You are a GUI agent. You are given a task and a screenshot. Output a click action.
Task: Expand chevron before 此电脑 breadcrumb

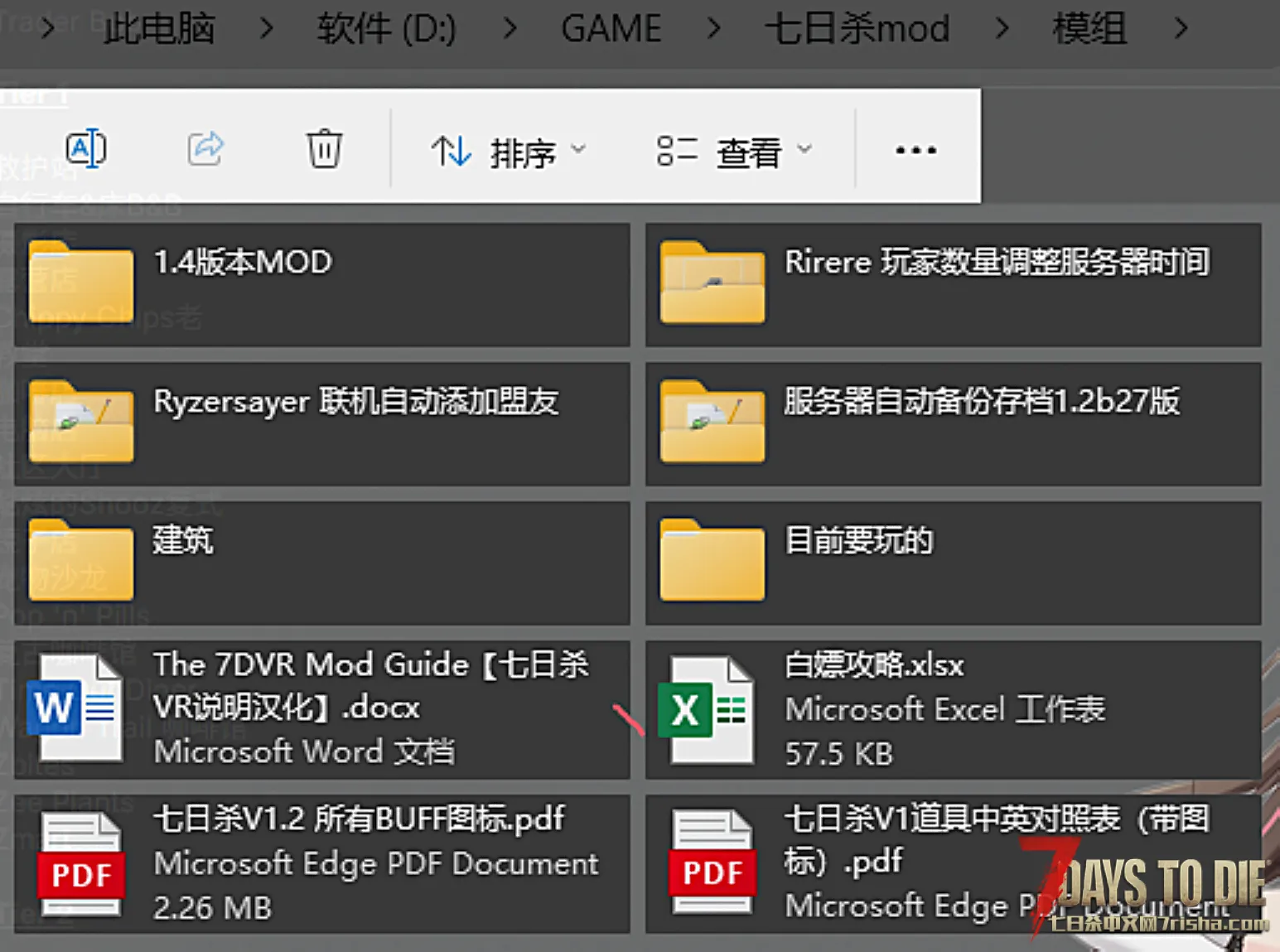point(48,29)
